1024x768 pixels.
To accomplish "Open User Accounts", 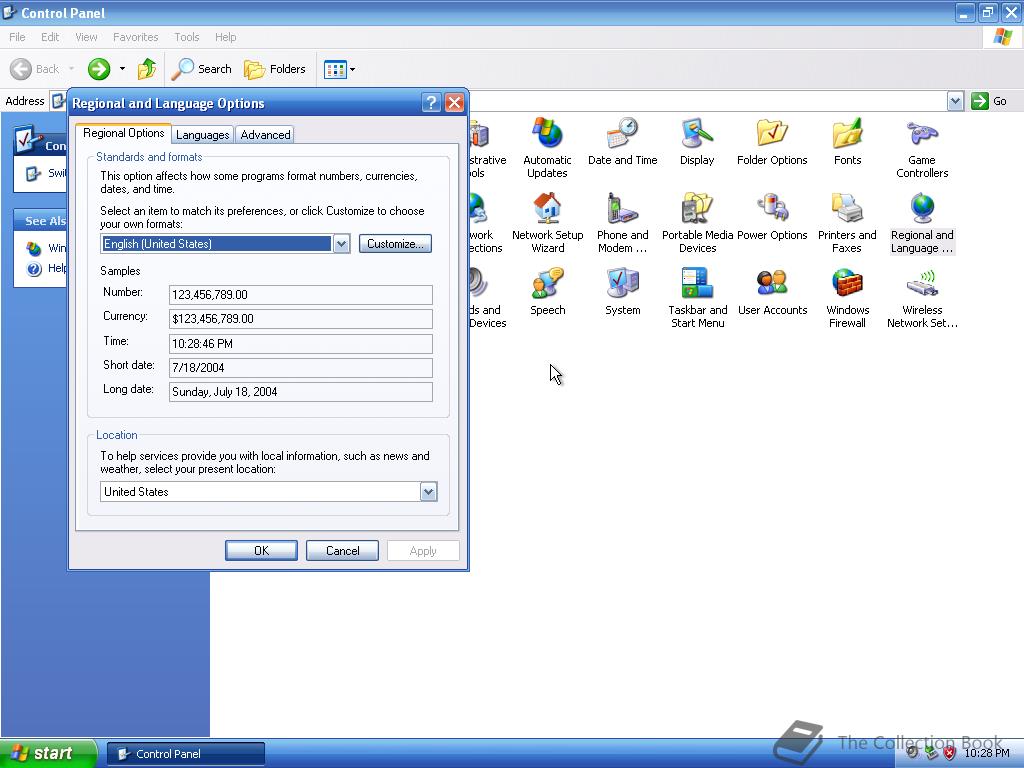I will 772,292.
